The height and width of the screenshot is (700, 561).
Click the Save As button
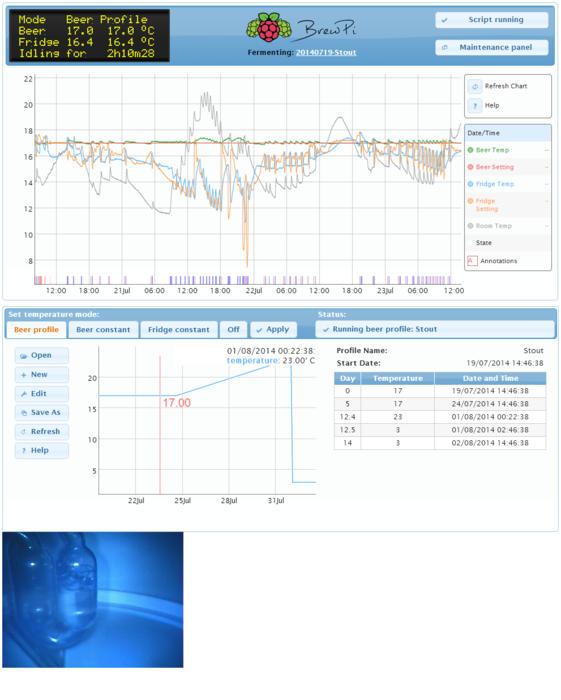(x=42, y=412)
